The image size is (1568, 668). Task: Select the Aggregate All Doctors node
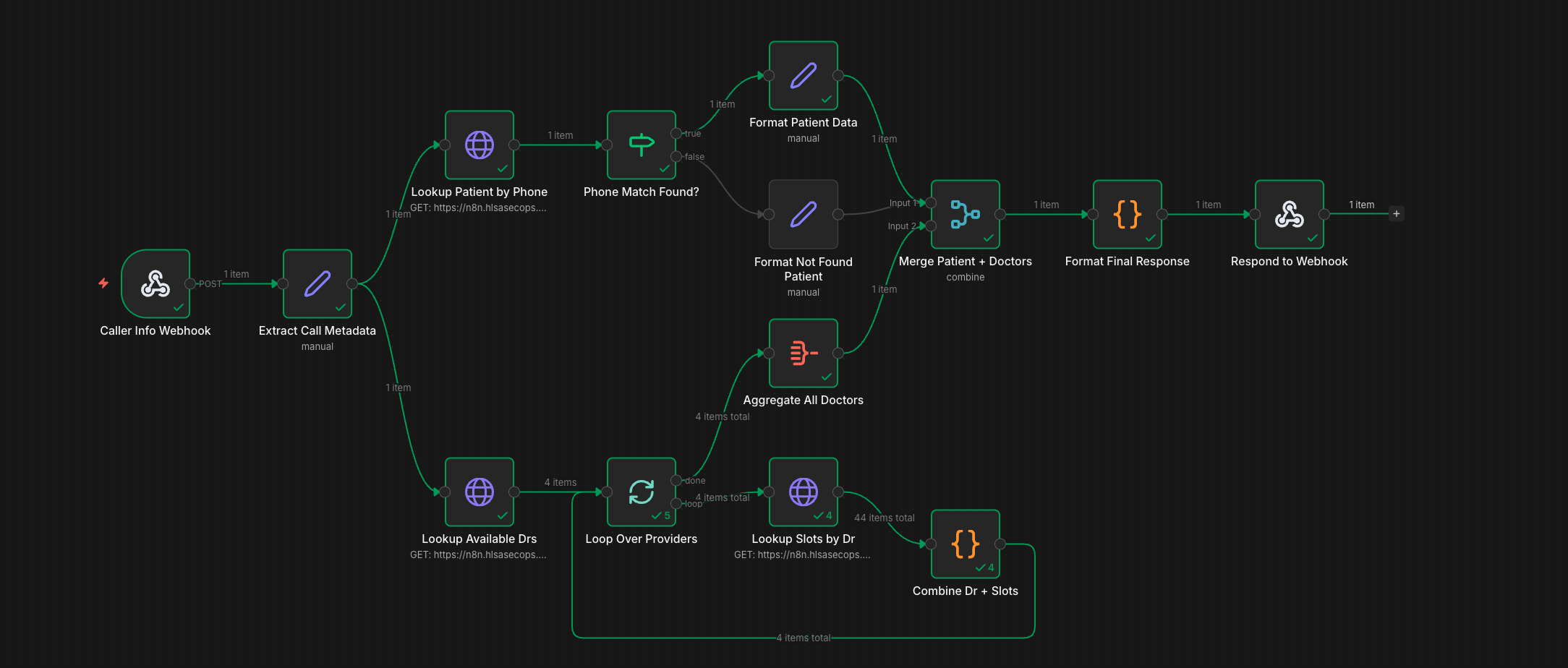tap(803, 353)
